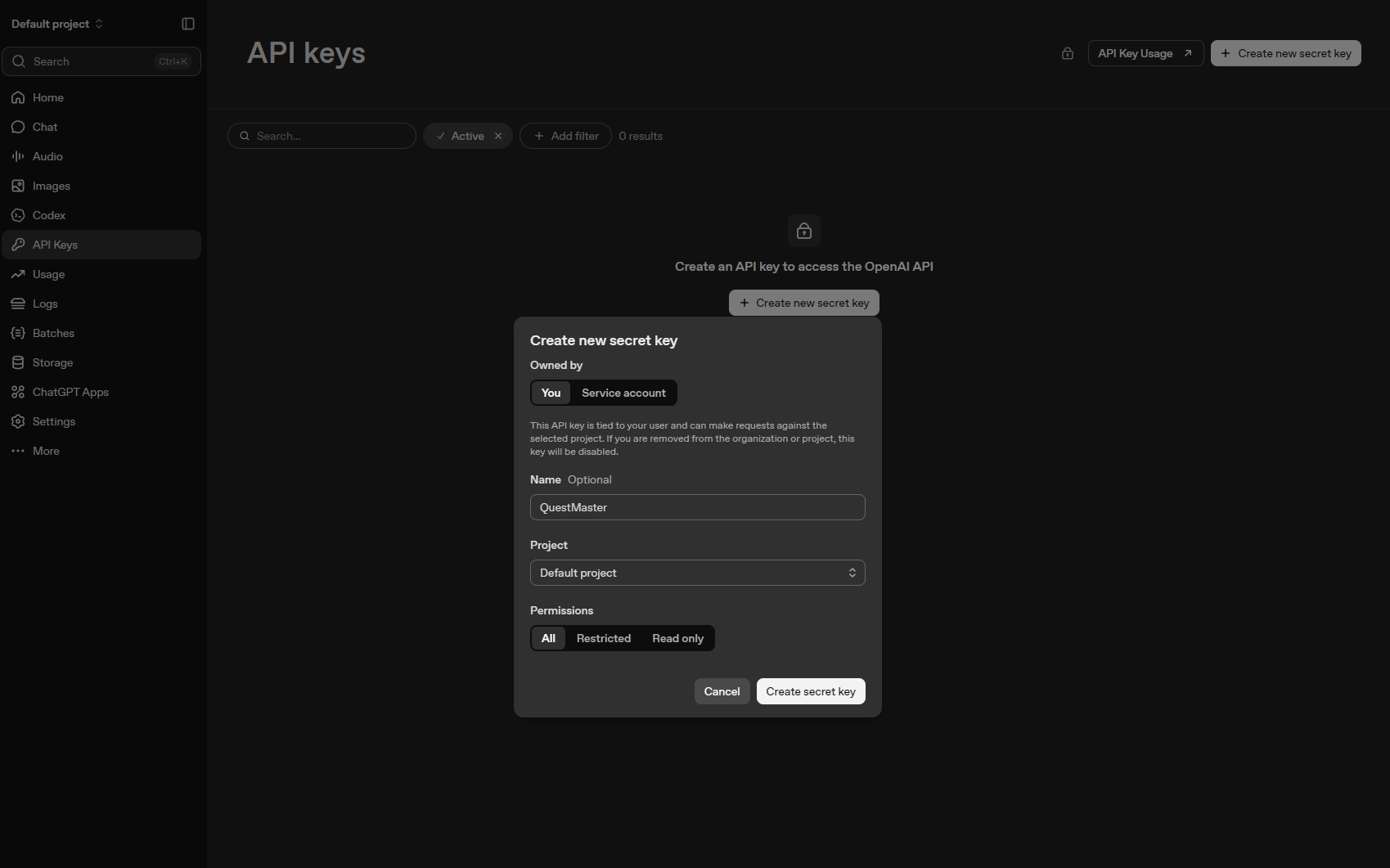Click the Storage database icon
Screen dimensions: 1390x868
[x=18, y=362]
